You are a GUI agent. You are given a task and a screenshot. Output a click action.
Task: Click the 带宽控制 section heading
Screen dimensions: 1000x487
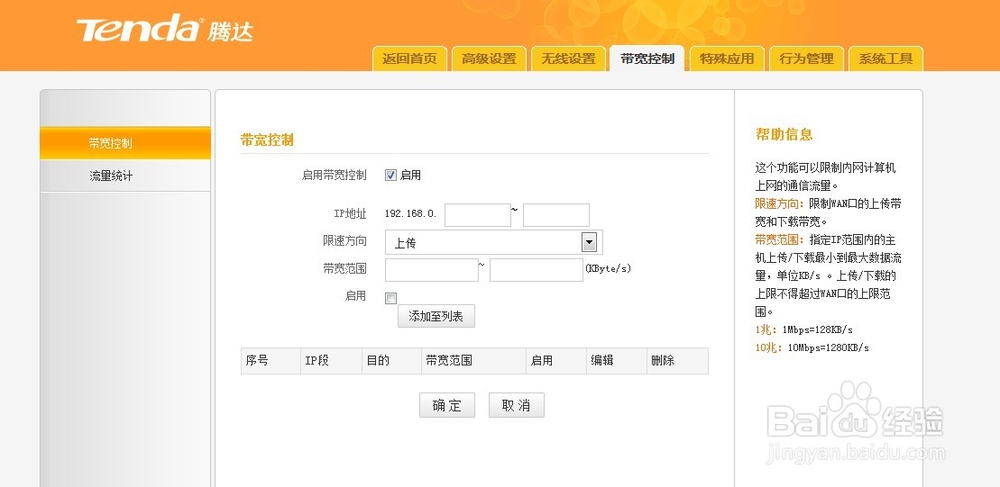[x=267, y=140]
